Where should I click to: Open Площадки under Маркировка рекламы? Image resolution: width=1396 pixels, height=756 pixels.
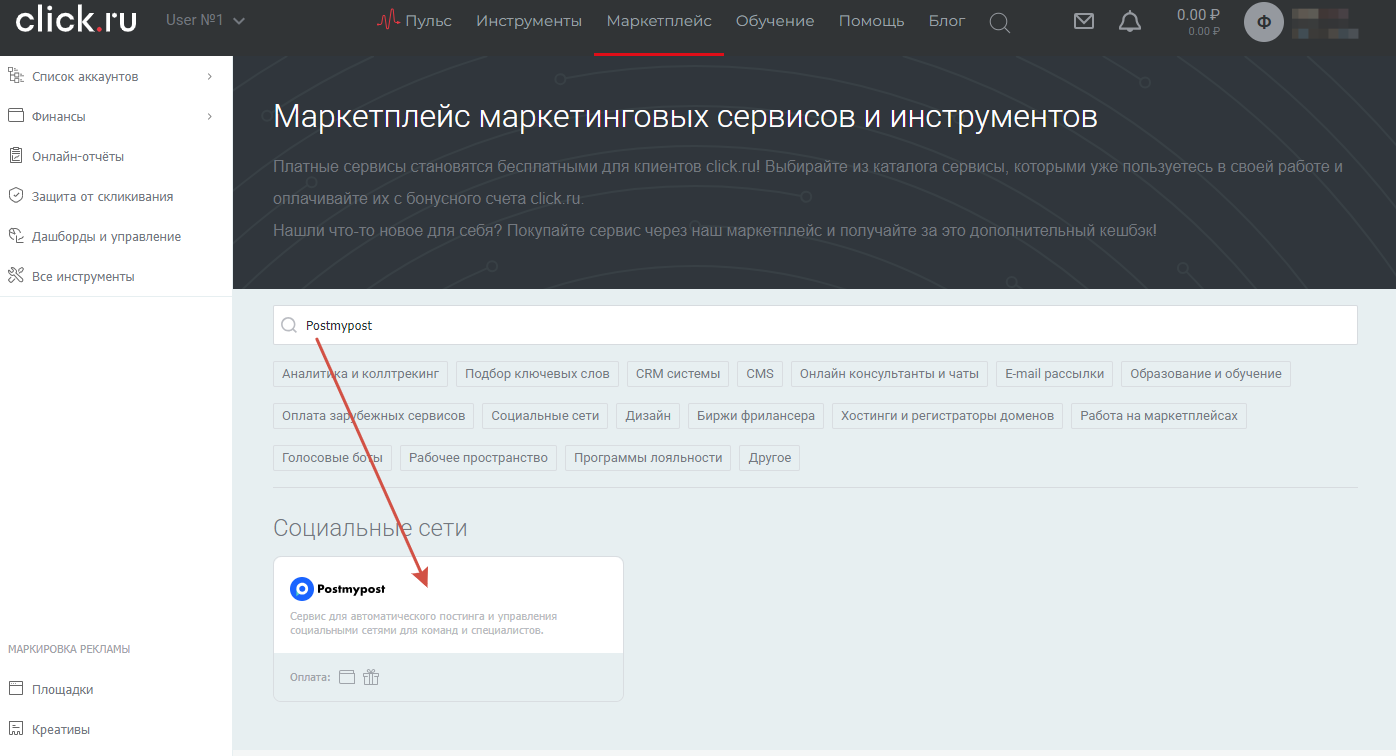[x=63, y=689]
